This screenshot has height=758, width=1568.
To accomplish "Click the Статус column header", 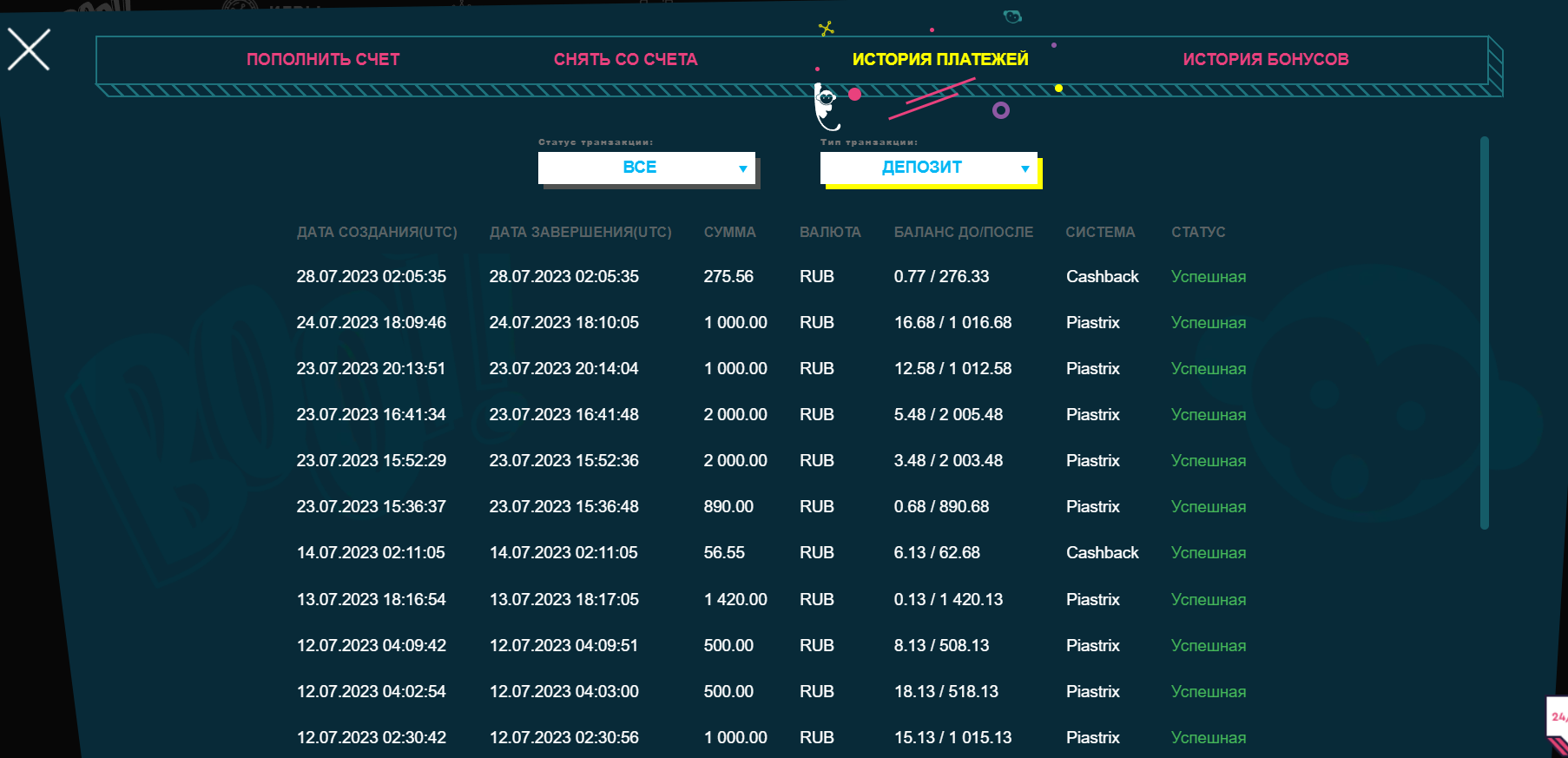I will 1198,233.
